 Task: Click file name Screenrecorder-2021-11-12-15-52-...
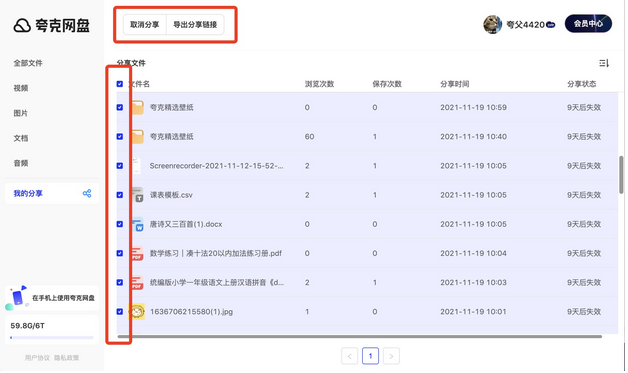[217, 166]
